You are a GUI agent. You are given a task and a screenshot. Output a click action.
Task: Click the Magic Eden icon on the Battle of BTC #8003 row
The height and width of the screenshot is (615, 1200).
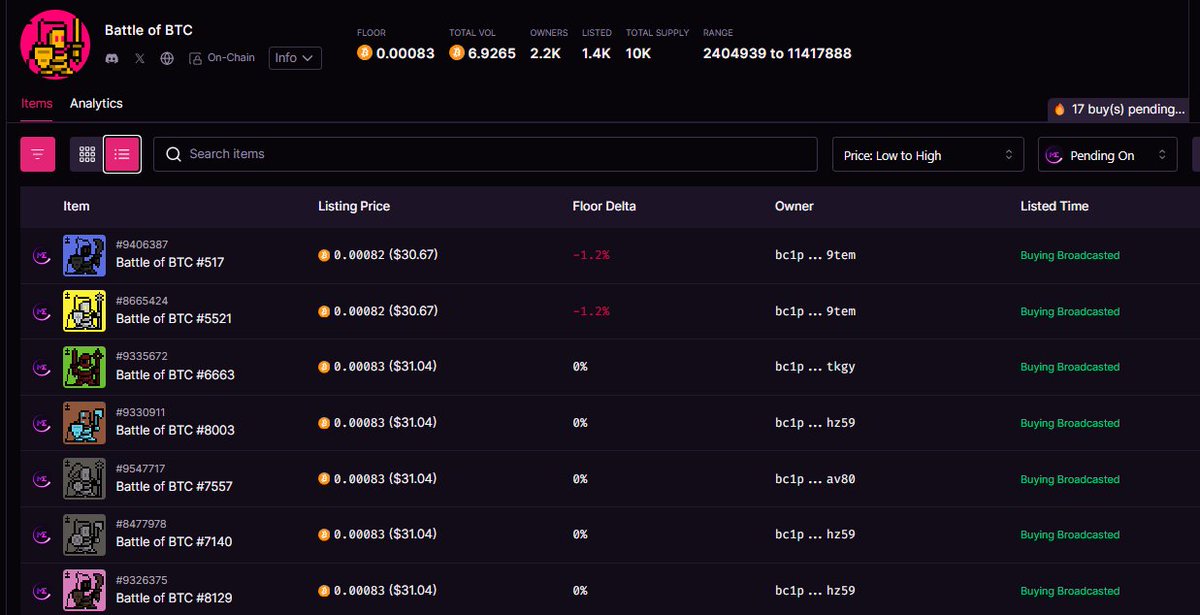41,423
